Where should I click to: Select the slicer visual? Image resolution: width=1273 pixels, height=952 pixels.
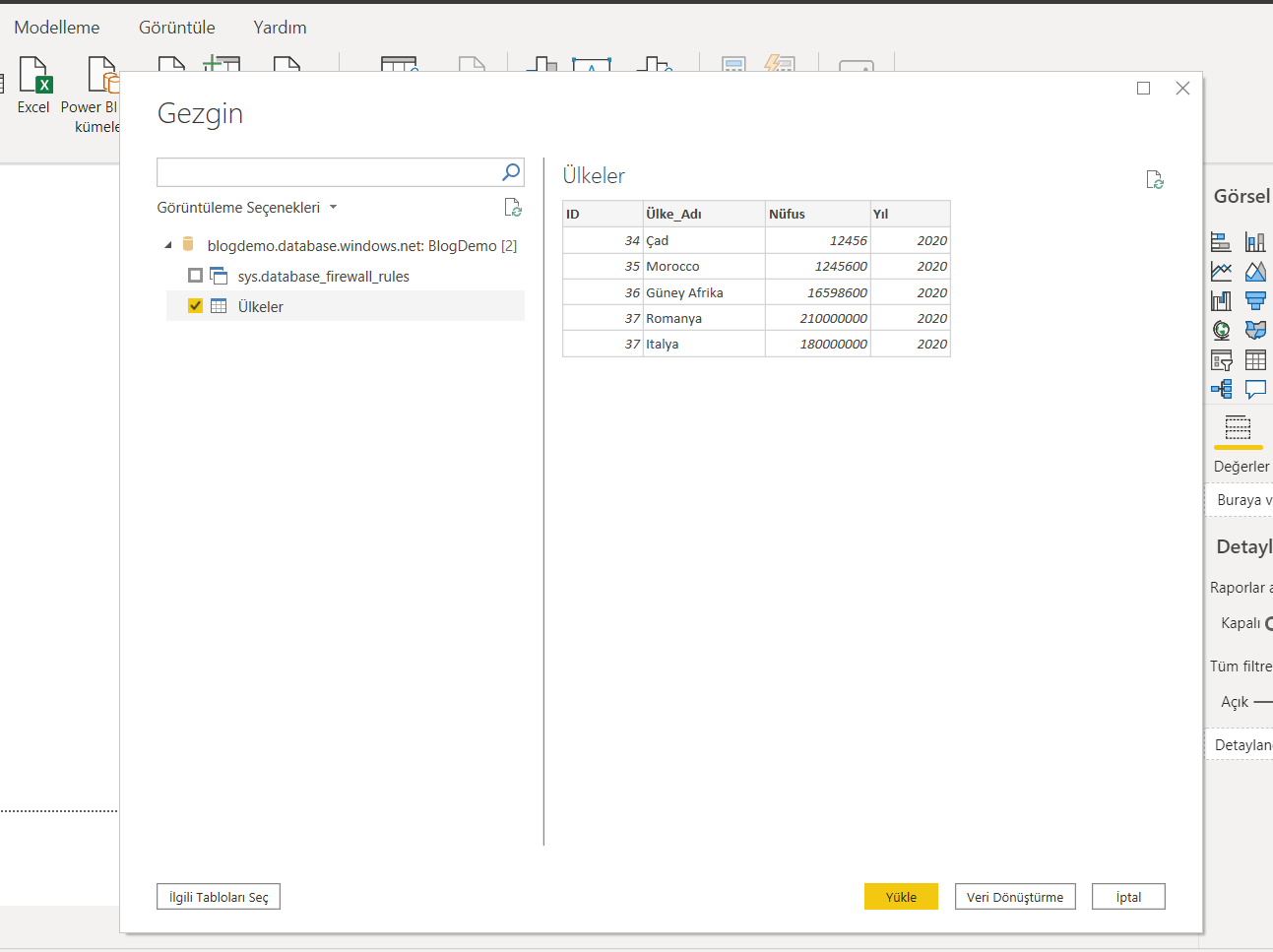tap(1221, 359)
